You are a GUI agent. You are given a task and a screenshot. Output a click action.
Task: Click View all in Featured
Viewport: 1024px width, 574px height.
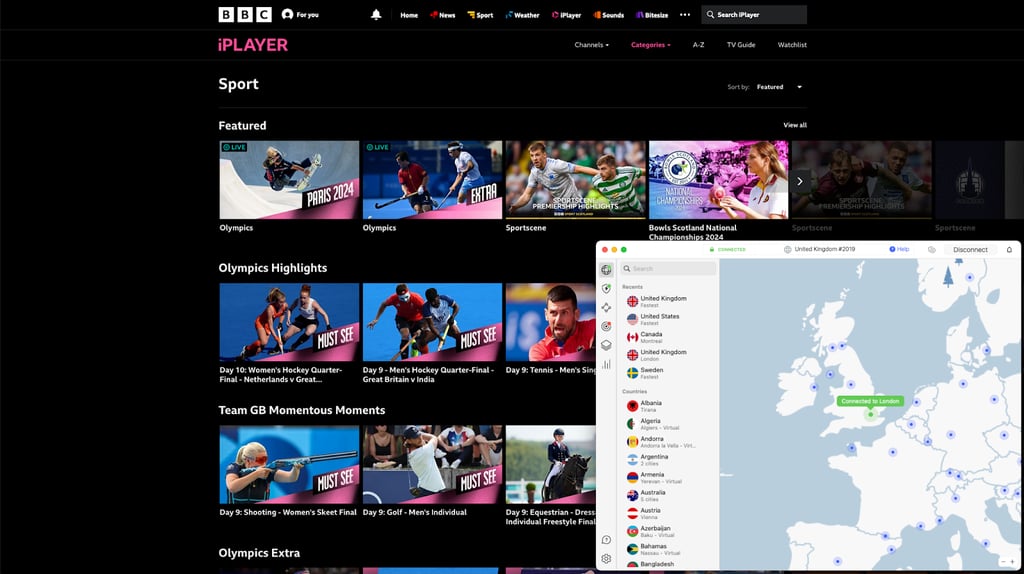[x=795, y=125]
